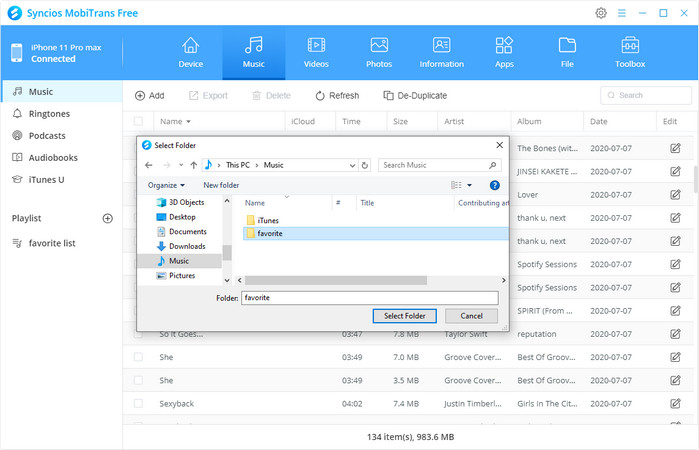The width and height of the screenshot is (699, 450).
Task: Check the first She row checkbox
Action: [138, 357]
